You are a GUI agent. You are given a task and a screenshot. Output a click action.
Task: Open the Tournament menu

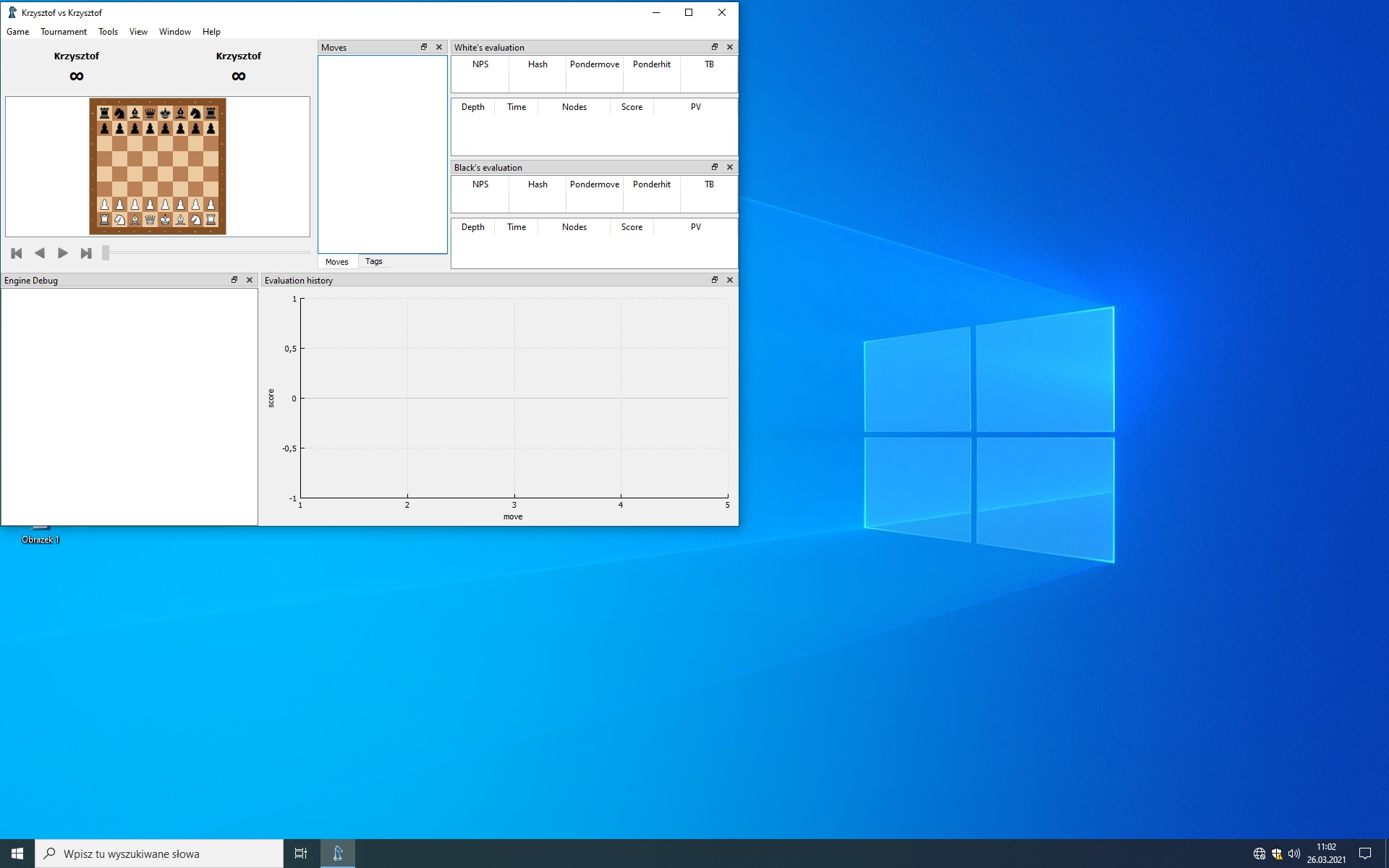click(63, 32)
